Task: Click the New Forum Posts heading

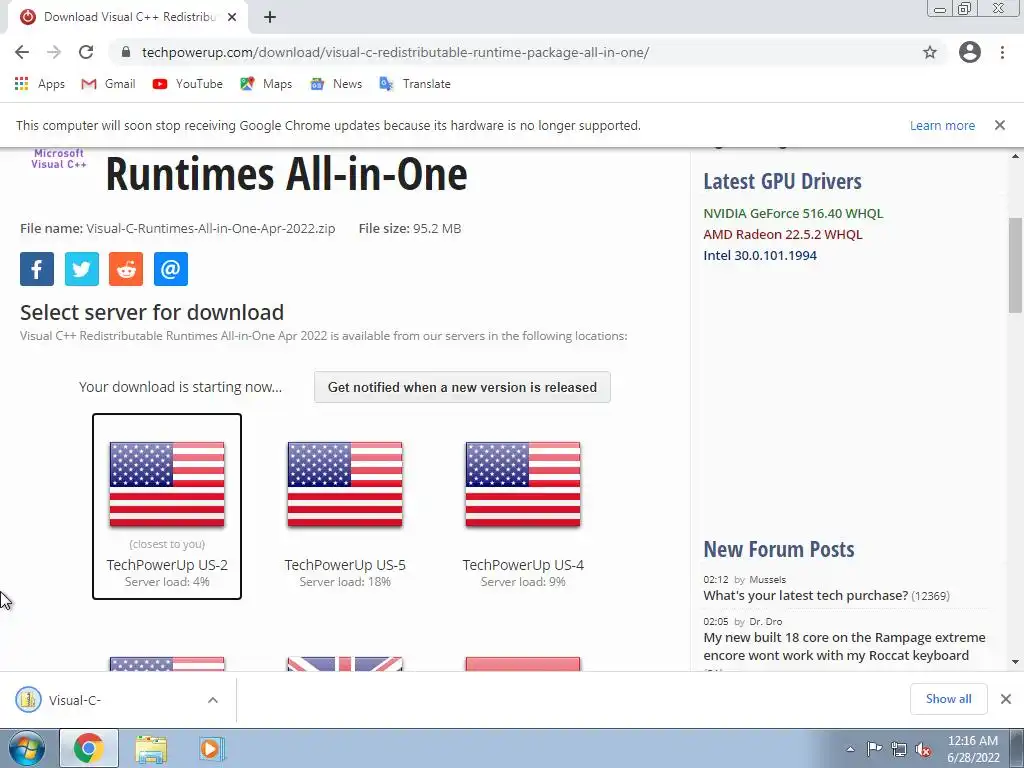Action: coord(778,549)
